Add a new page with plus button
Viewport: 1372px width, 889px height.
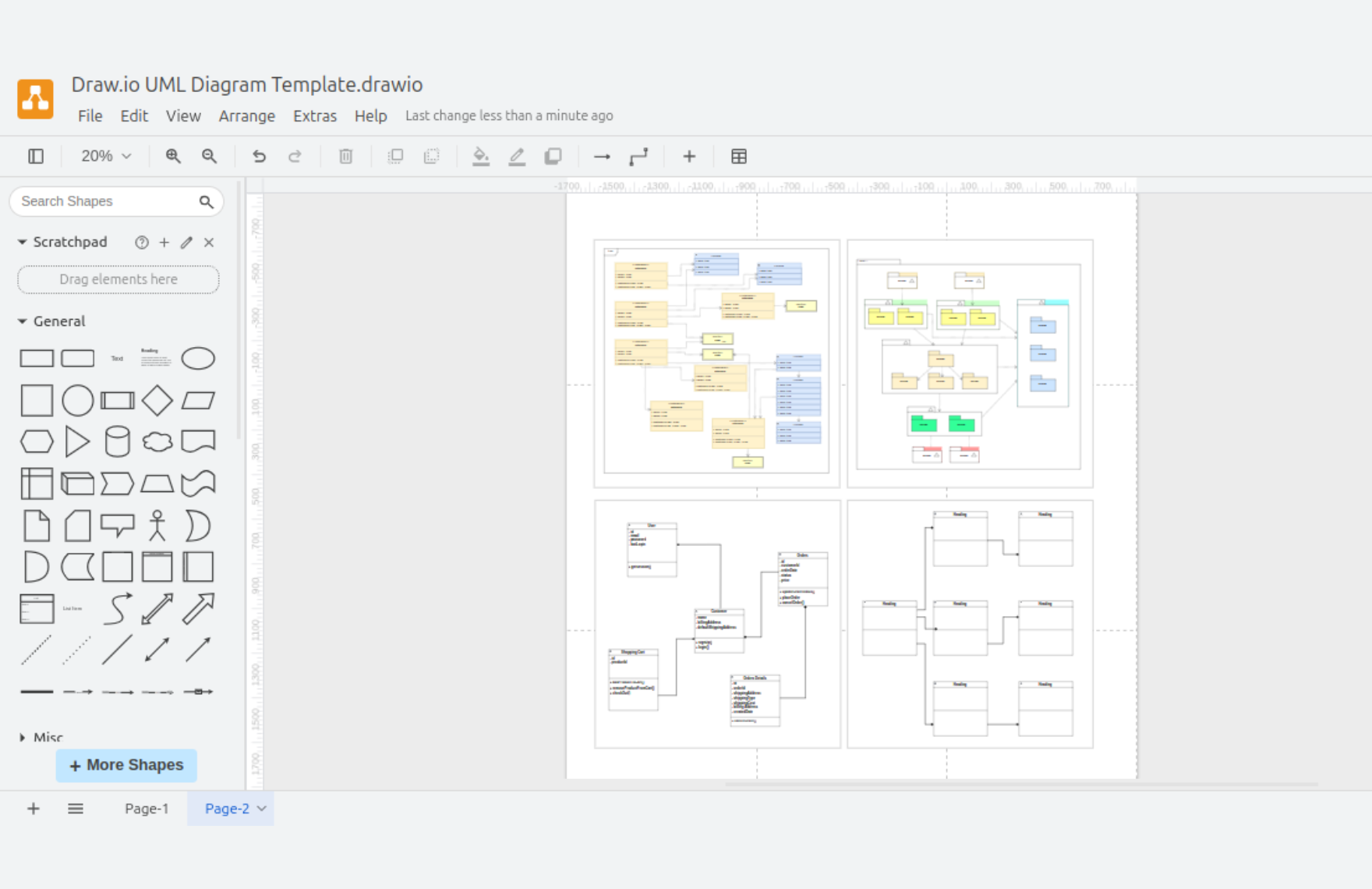tap(34, 809)
